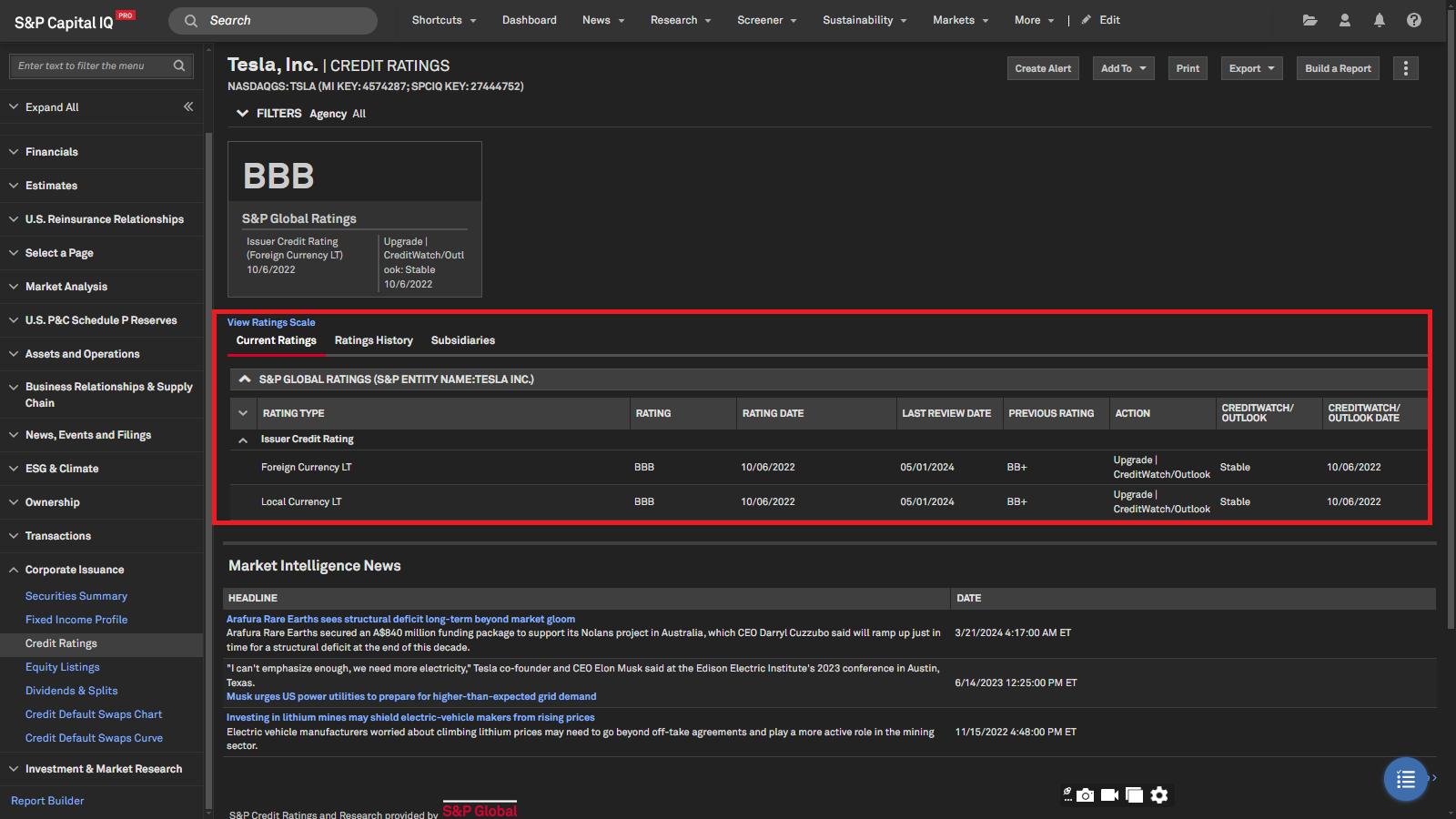
Task: Click the notifications bell icon
Action: pos(1379,20)
